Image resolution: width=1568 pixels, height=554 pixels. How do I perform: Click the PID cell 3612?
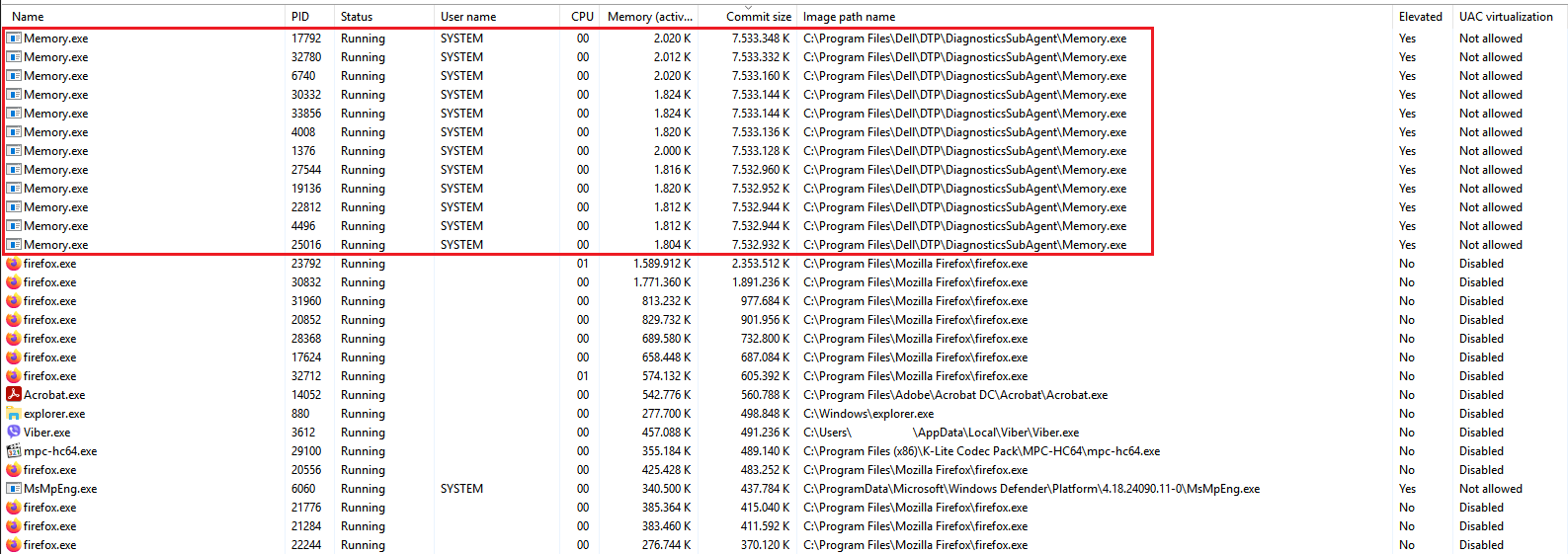(x=303, y=433)
